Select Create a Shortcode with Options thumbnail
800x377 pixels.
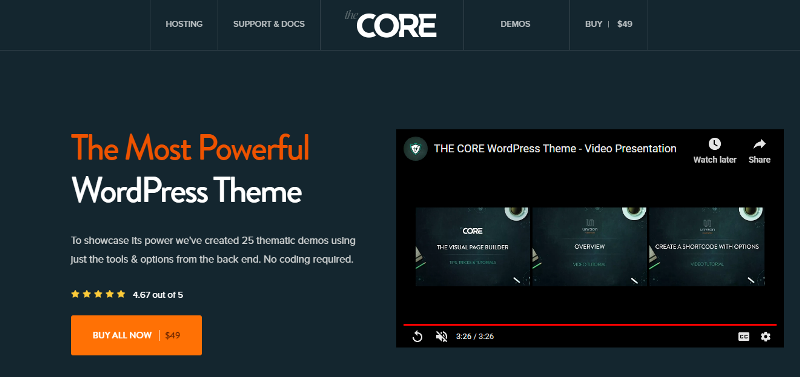tap(707, 246)
